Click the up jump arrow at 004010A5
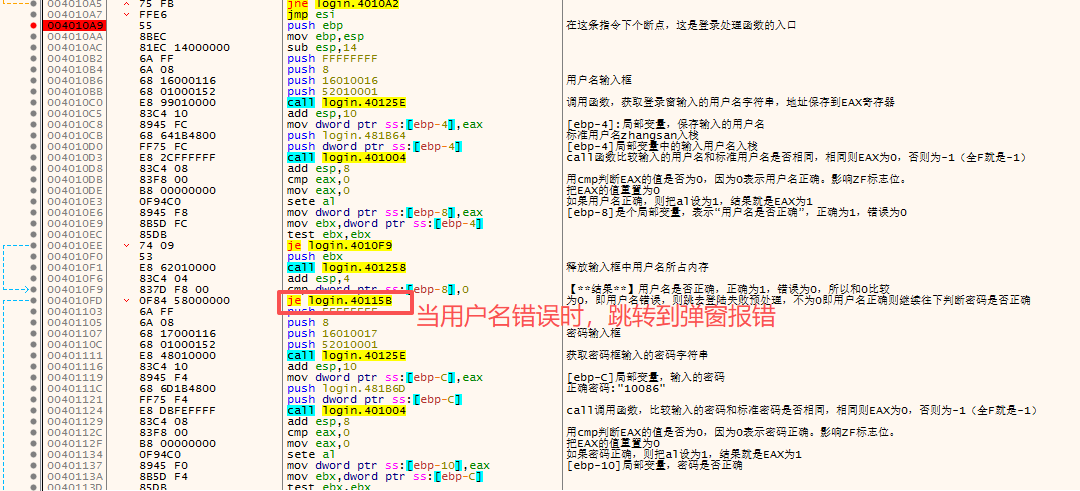The height and width of the screenshot is (491, 1080). coord(125,3)
